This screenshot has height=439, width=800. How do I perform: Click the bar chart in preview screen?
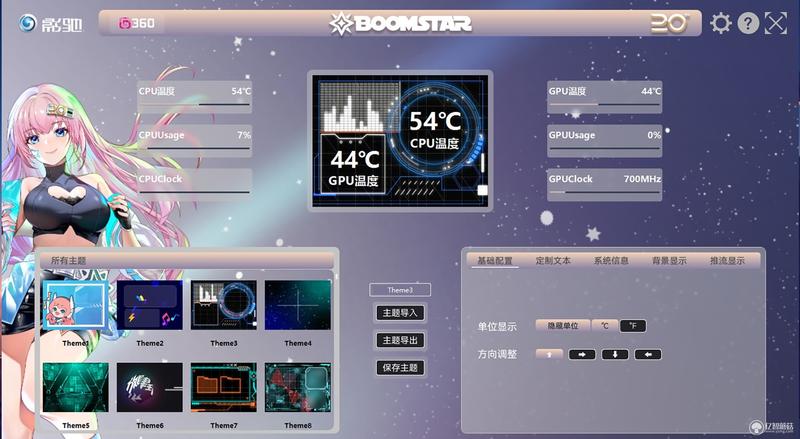click(x=359, y=108)
